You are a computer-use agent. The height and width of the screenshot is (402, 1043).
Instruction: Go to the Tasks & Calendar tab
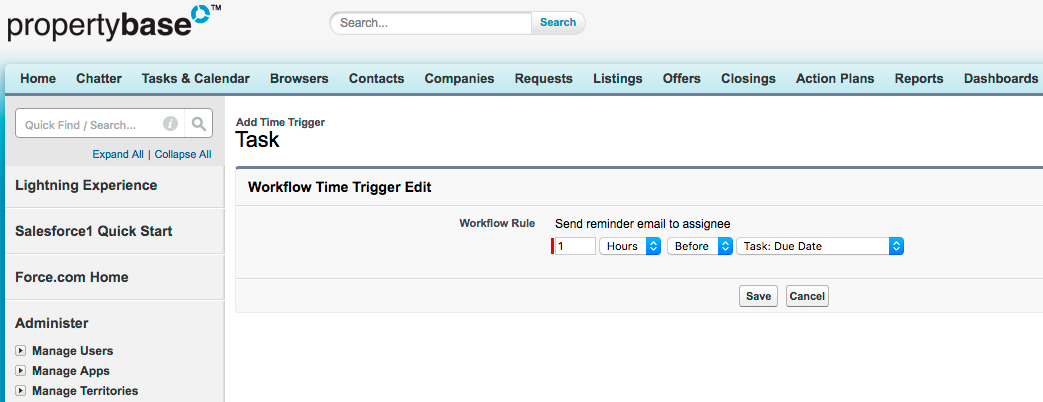(196, 79)
